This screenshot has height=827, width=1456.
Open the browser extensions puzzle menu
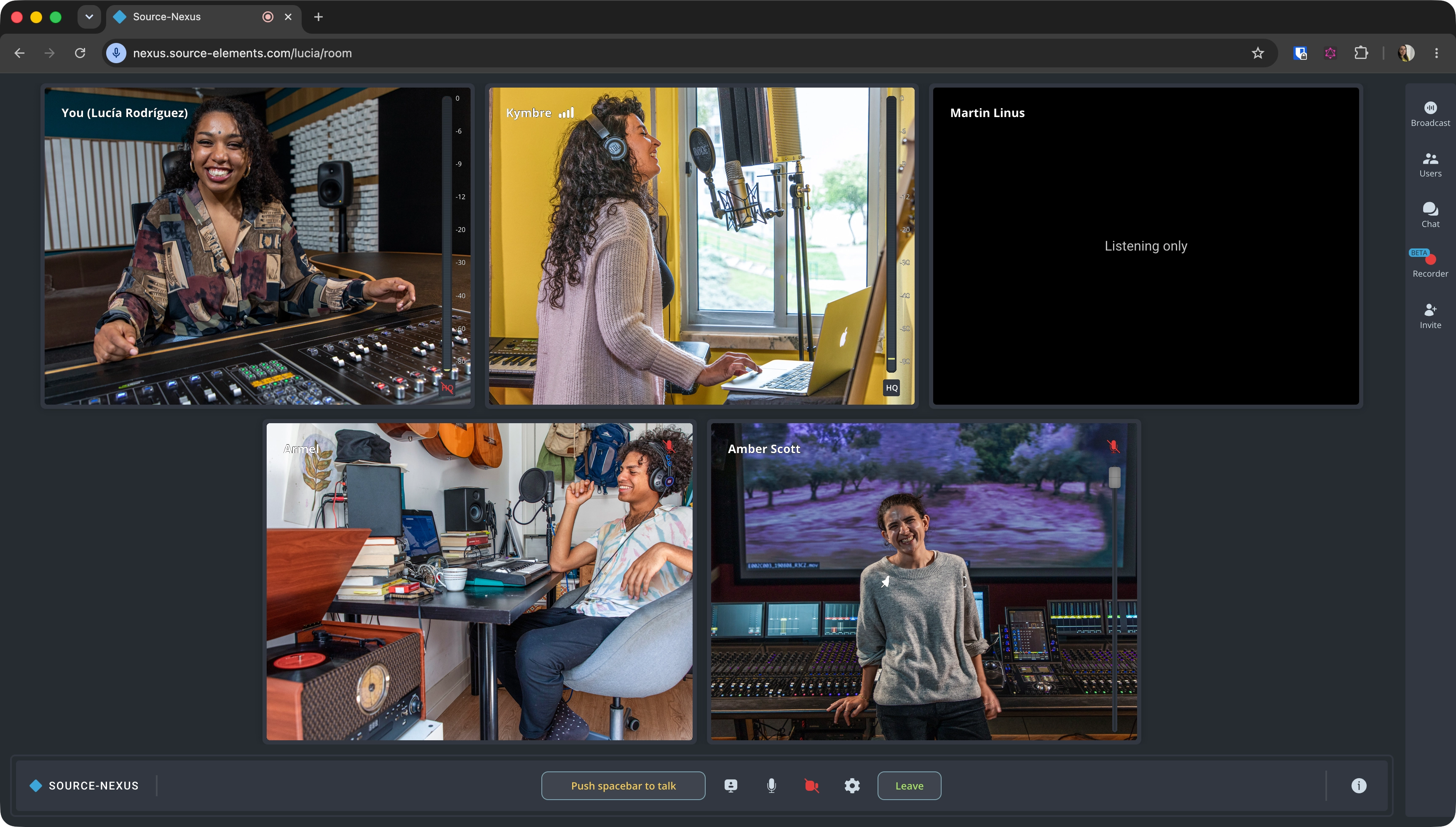1360,53
